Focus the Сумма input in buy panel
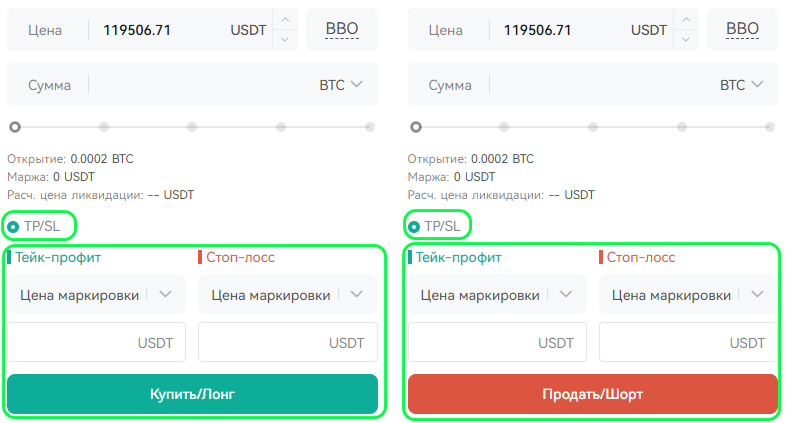Viewport: 785px width, 423px height. [203, 85]
